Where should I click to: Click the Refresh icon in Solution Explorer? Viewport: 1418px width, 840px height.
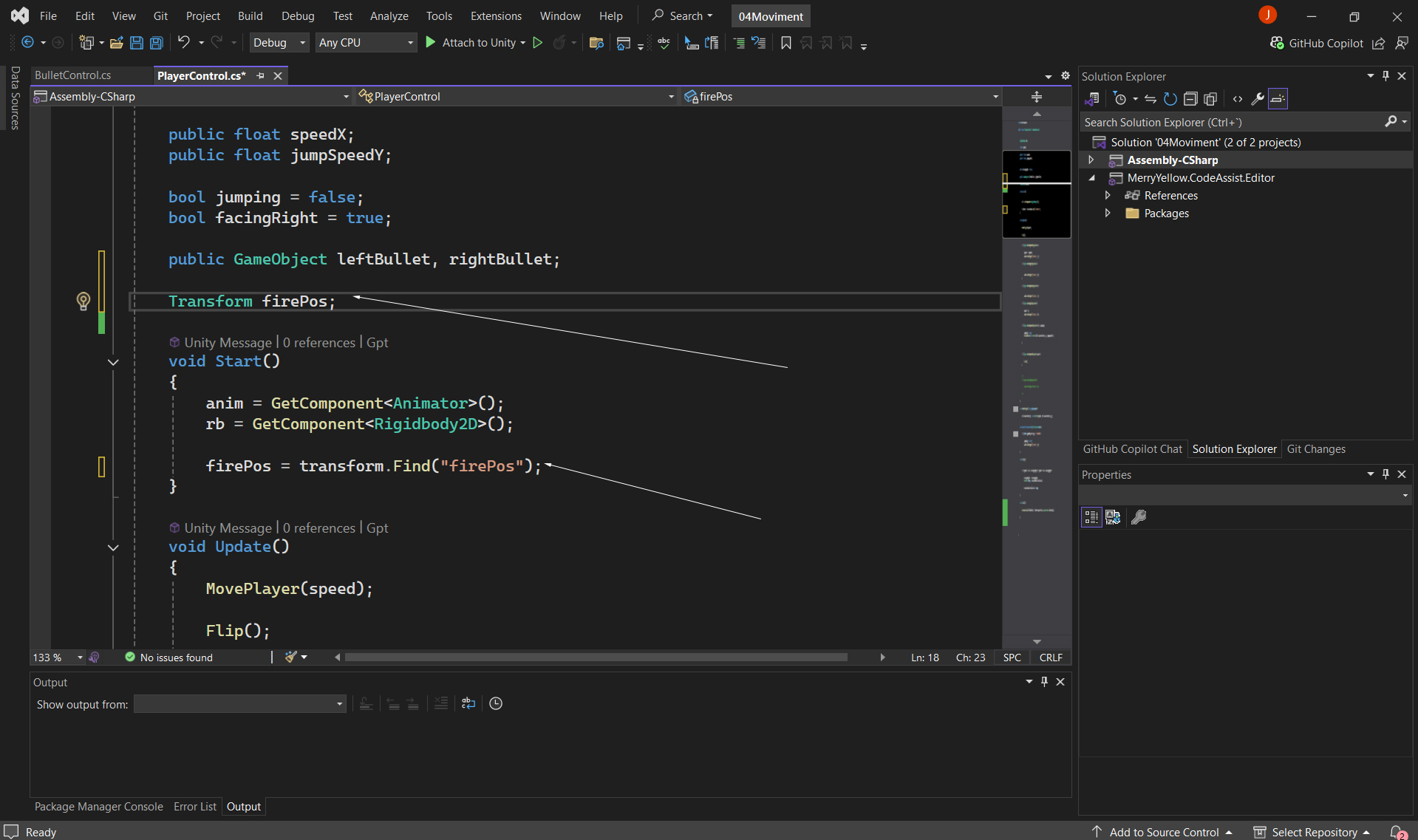[1170, 99]
